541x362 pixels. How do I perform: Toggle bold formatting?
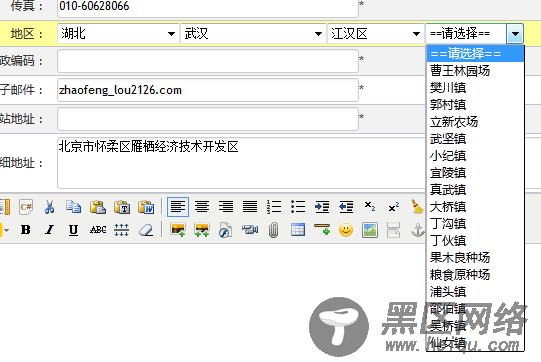[x=26, y=230]
